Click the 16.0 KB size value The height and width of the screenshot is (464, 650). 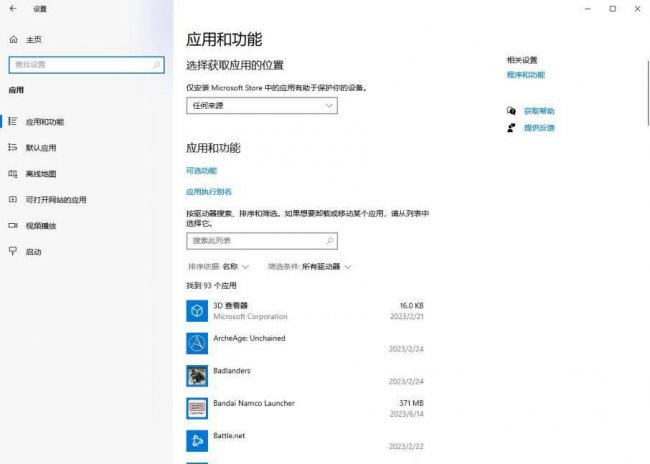tap(411, 306)
